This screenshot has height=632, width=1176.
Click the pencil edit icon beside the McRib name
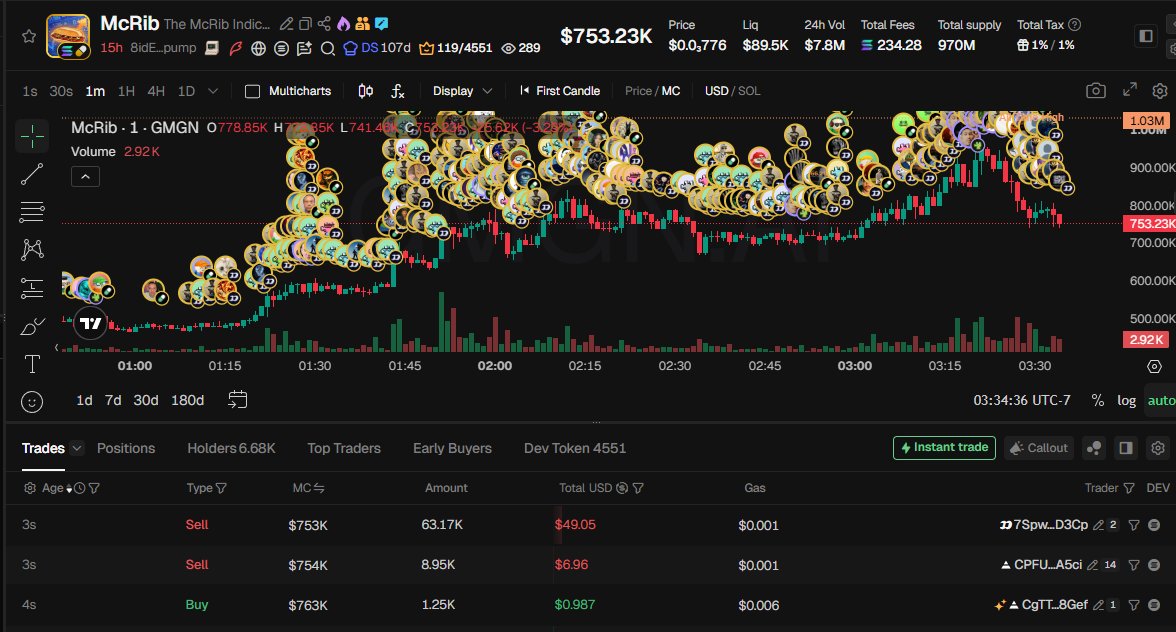pyautogui.click(x=286, y=24)
